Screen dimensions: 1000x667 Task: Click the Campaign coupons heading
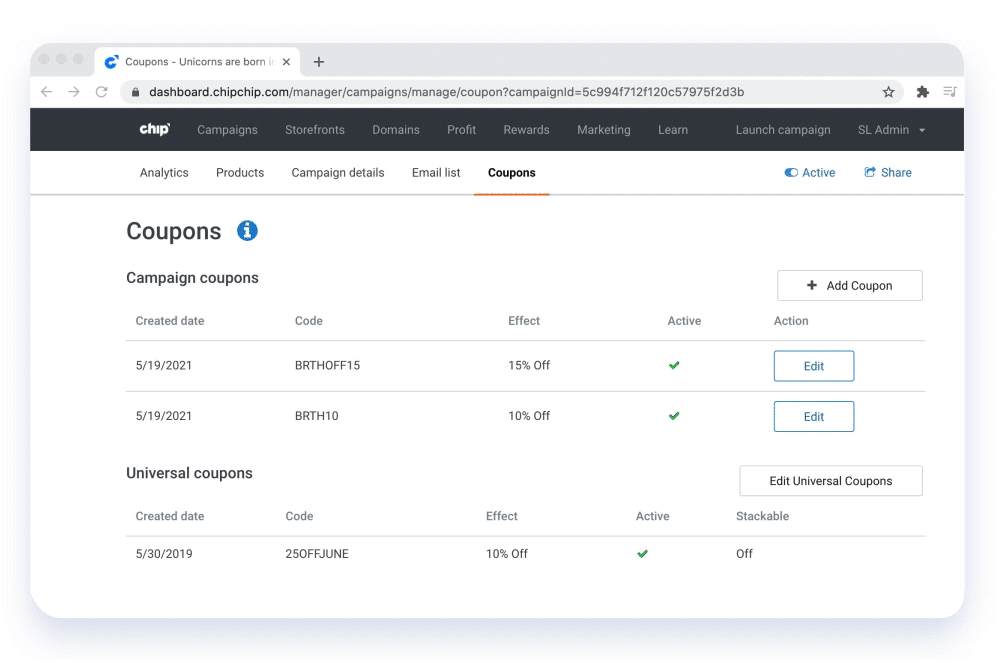[192, 278]
